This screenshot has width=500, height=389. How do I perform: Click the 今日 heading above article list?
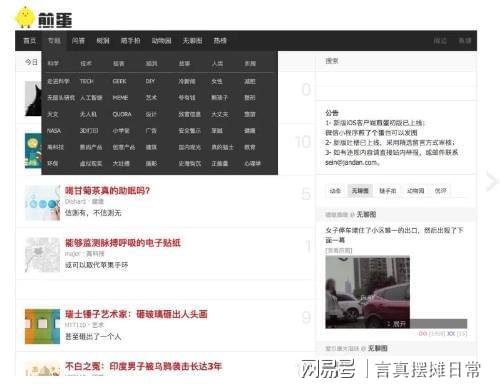[31, 62]
